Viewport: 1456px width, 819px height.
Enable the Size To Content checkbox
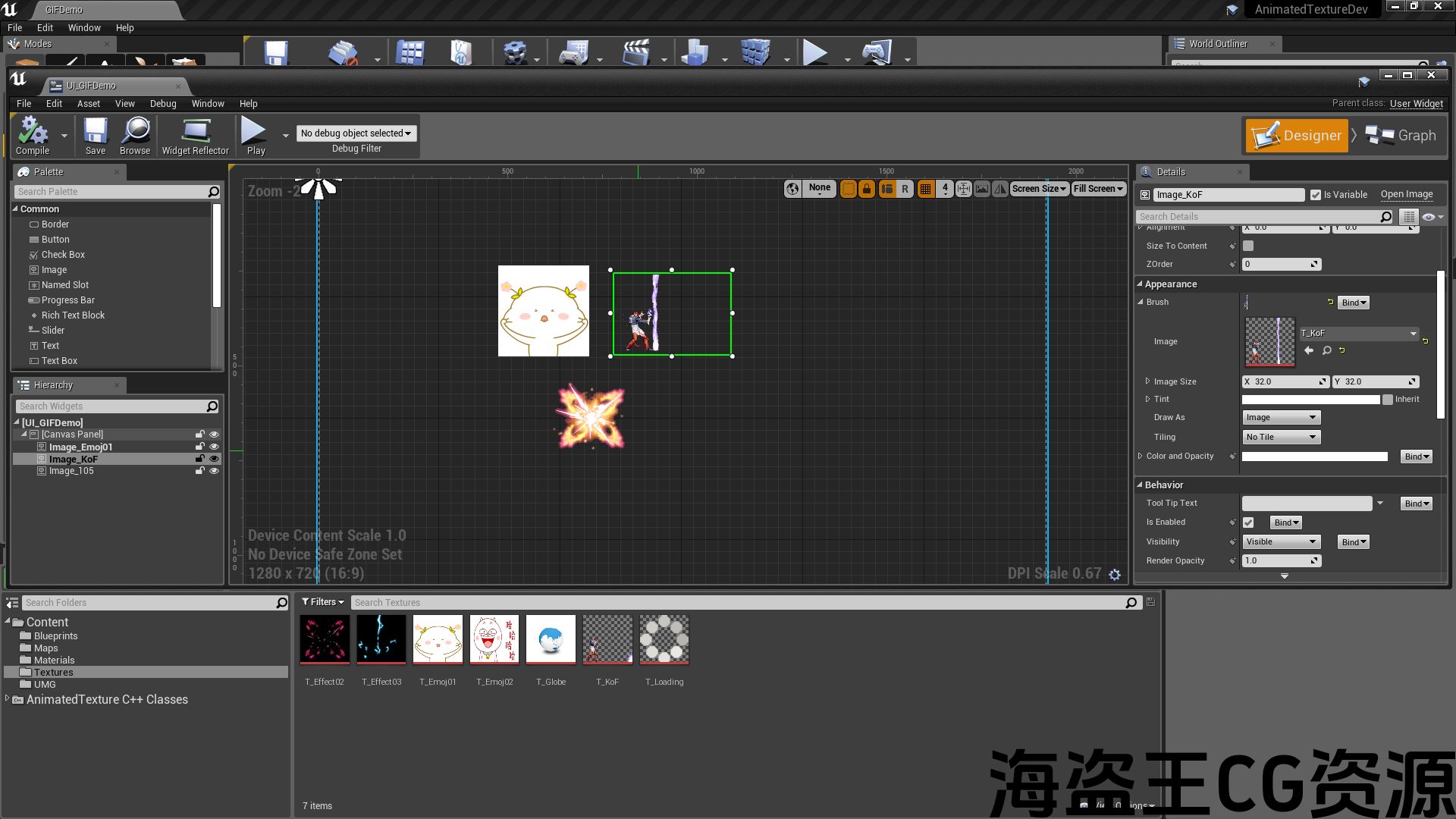[1248, 246]
